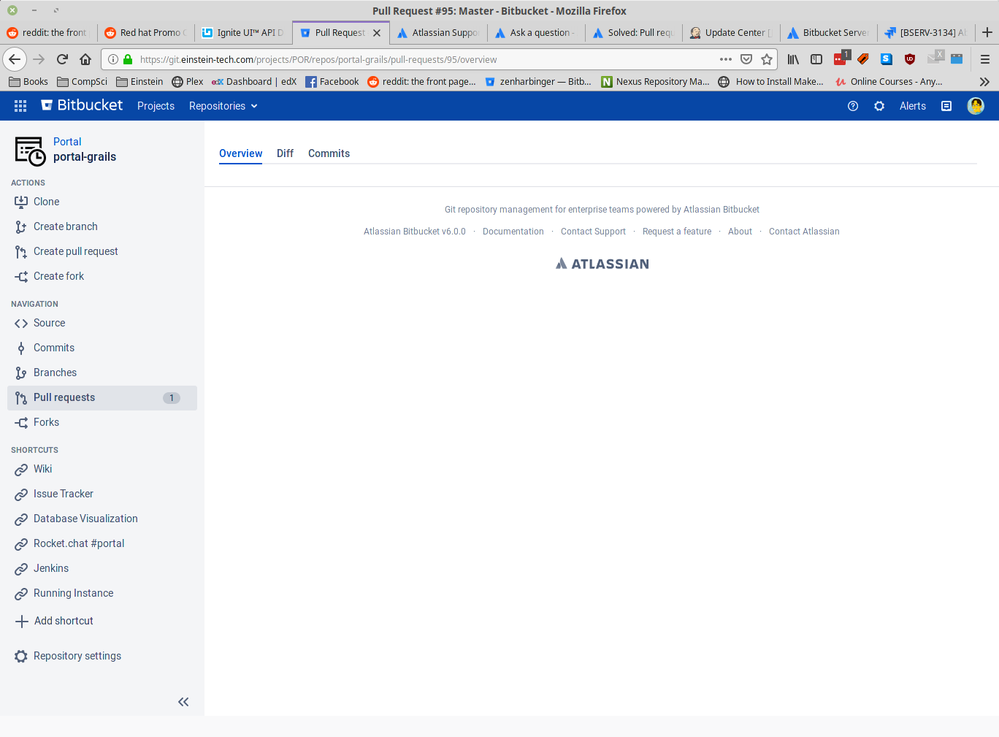Select the Overview tab
The width and height of the screenshot is (999, 737).
pos(240,153)
